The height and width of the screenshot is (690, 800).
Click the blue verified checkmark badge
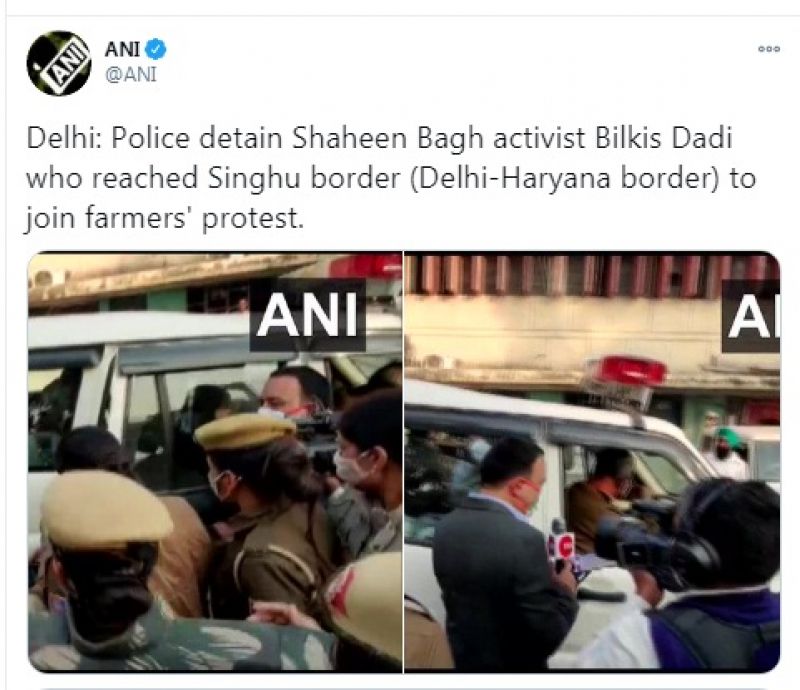coord(155,50)
